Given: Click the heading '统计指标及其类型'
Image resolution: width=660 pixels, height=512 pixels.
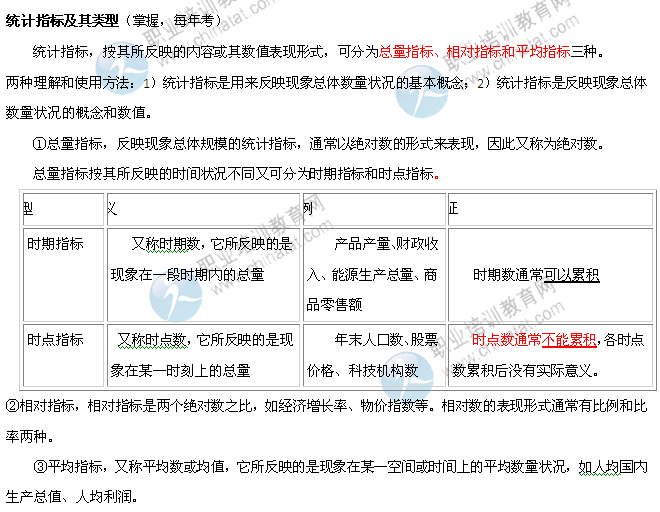Looking at the screenshot, I should 62,21.
